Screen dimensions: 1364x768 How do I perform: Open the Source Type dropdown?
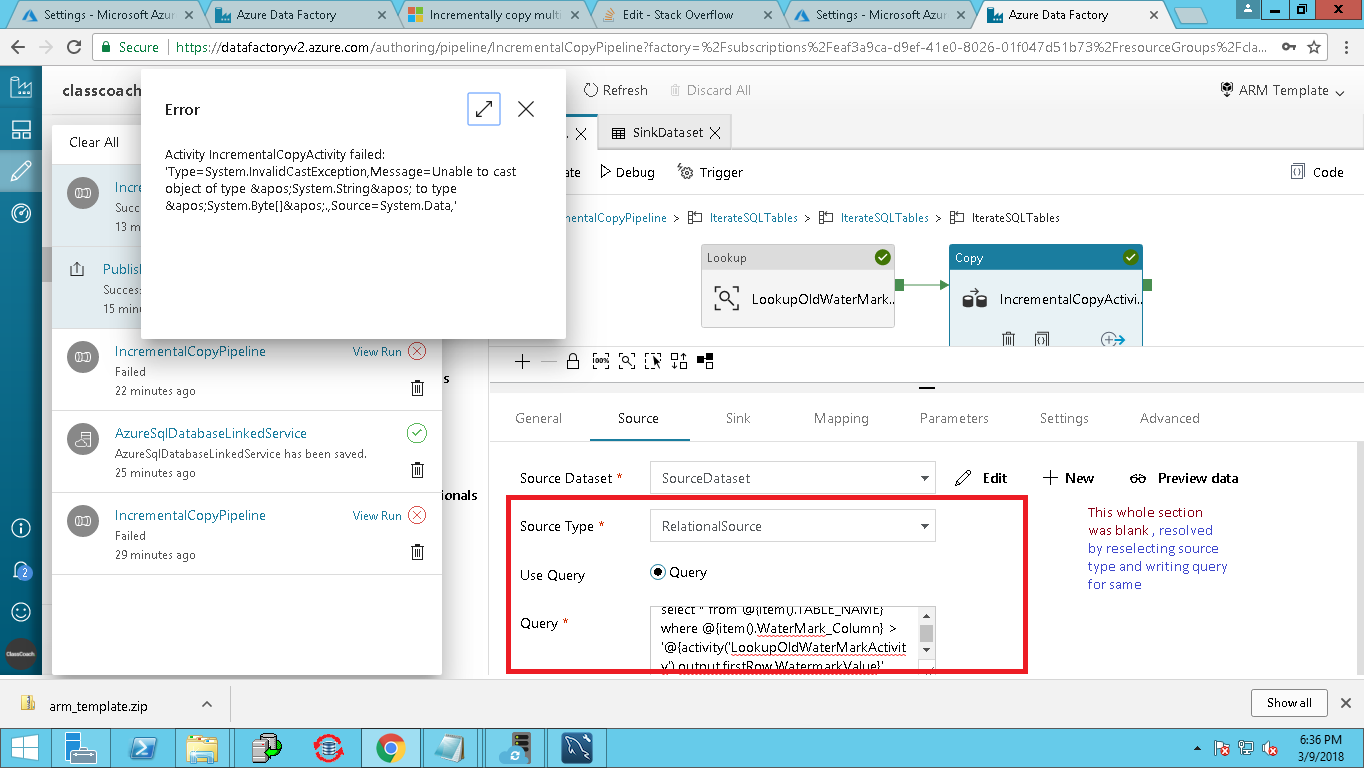(792, 526)
